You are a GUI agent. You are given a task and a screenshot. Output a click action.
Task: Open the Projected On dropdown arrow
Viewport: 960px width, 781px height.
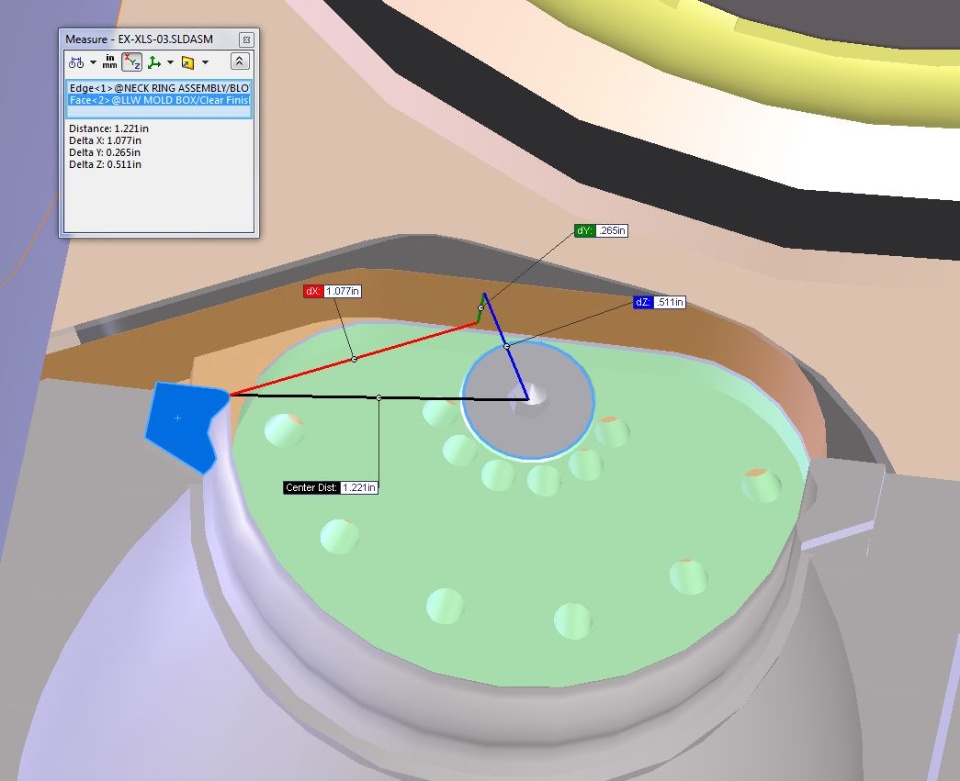(205, 62)
